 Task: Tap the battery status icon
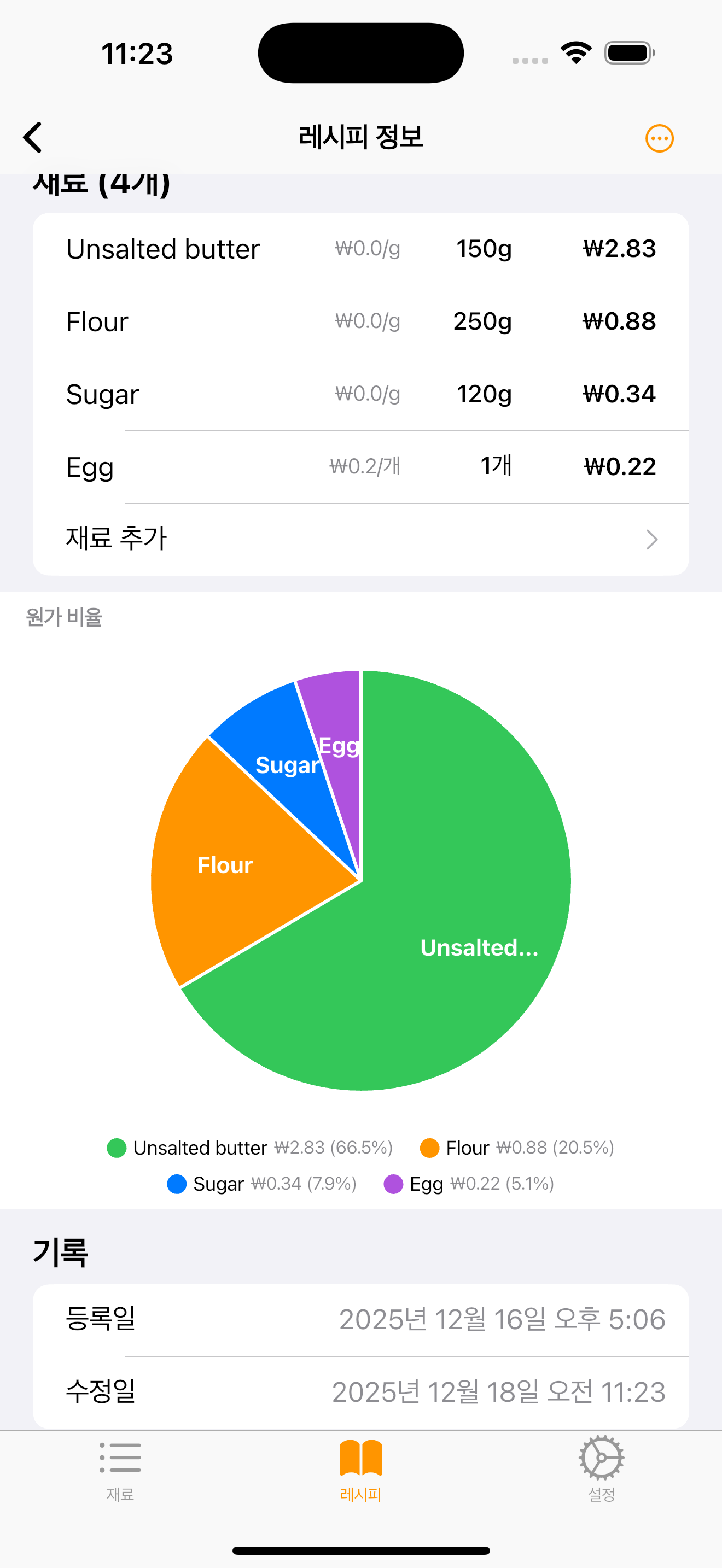(630, 53)
